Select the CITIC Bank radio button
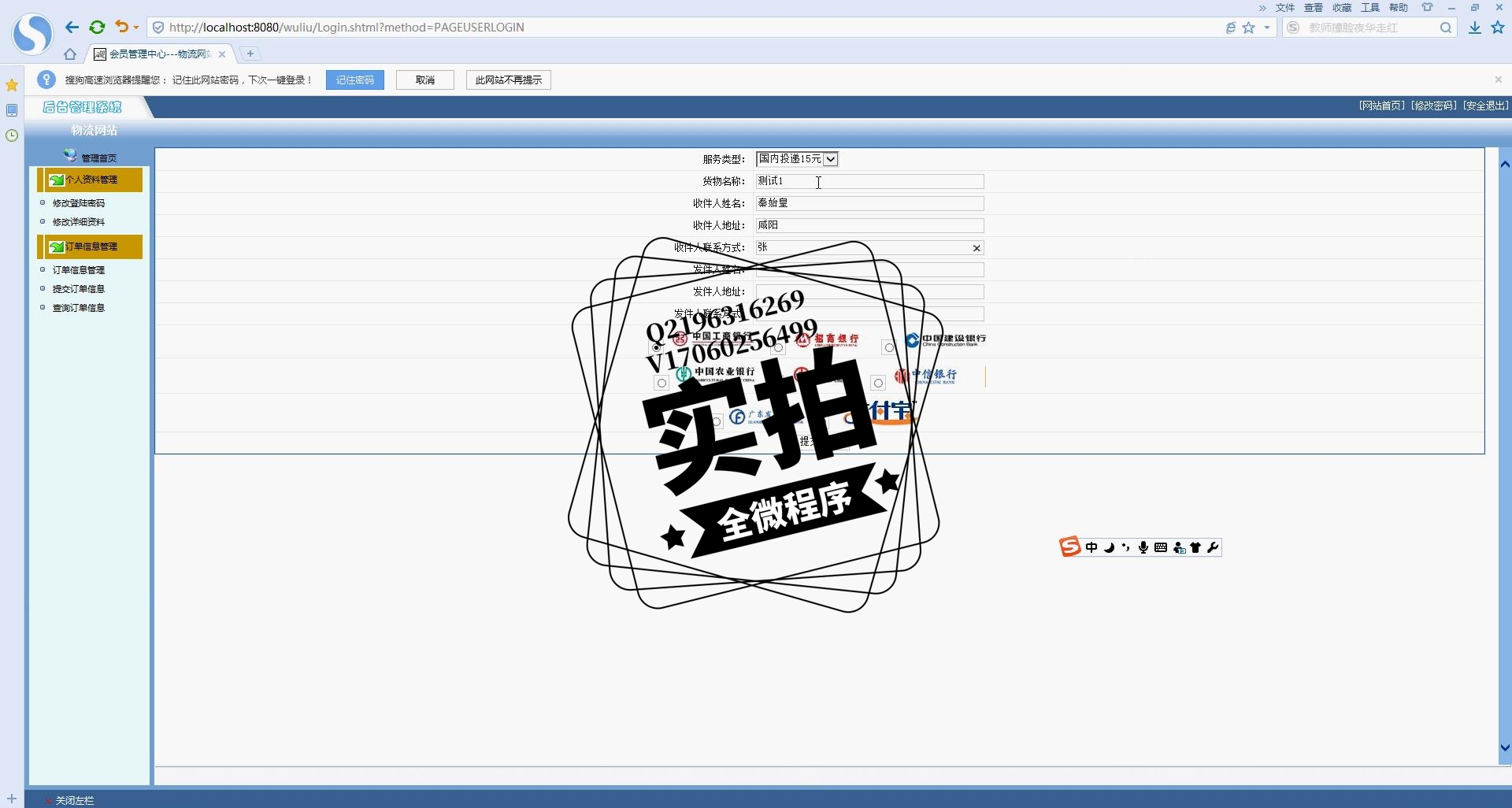1512x808 pixels. pyautogui.click(x=878, y=383)
